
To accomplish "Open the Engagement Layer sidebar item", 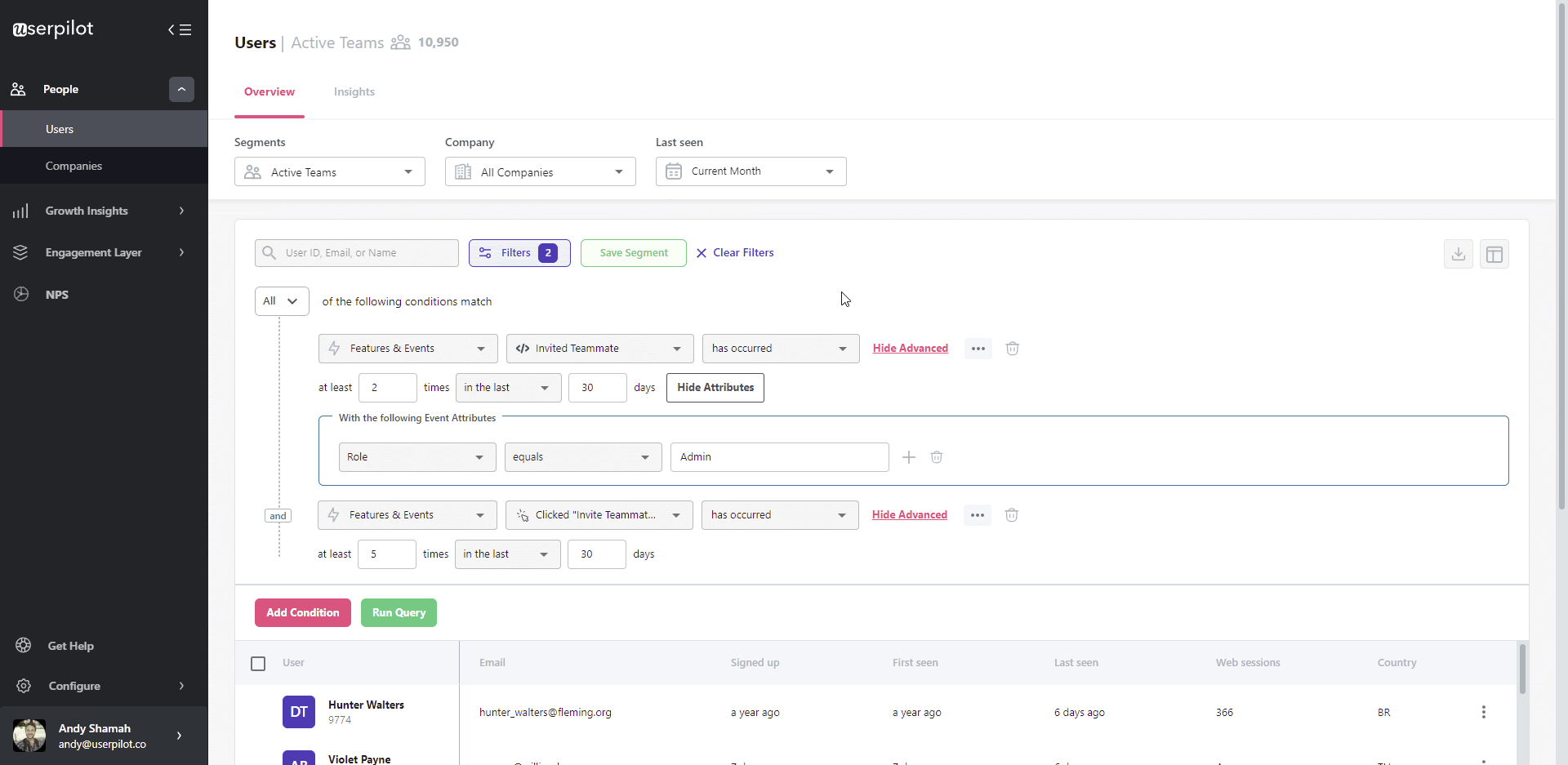I will coord(94,252).
